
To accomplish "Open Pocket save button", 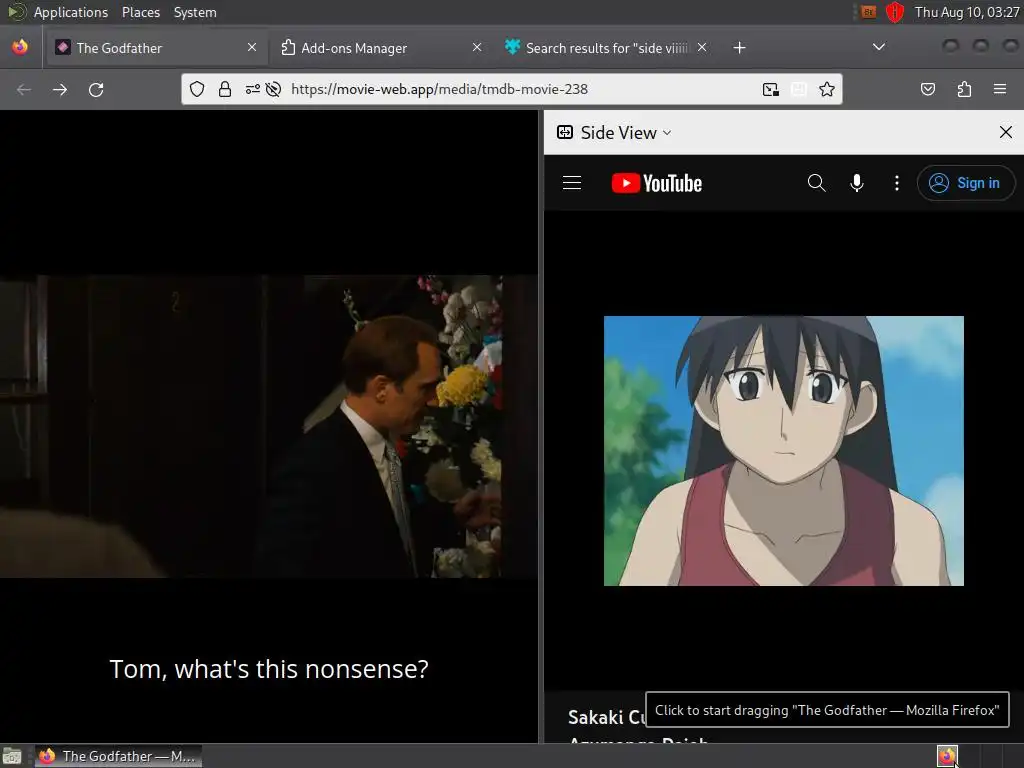I will 928,89.
